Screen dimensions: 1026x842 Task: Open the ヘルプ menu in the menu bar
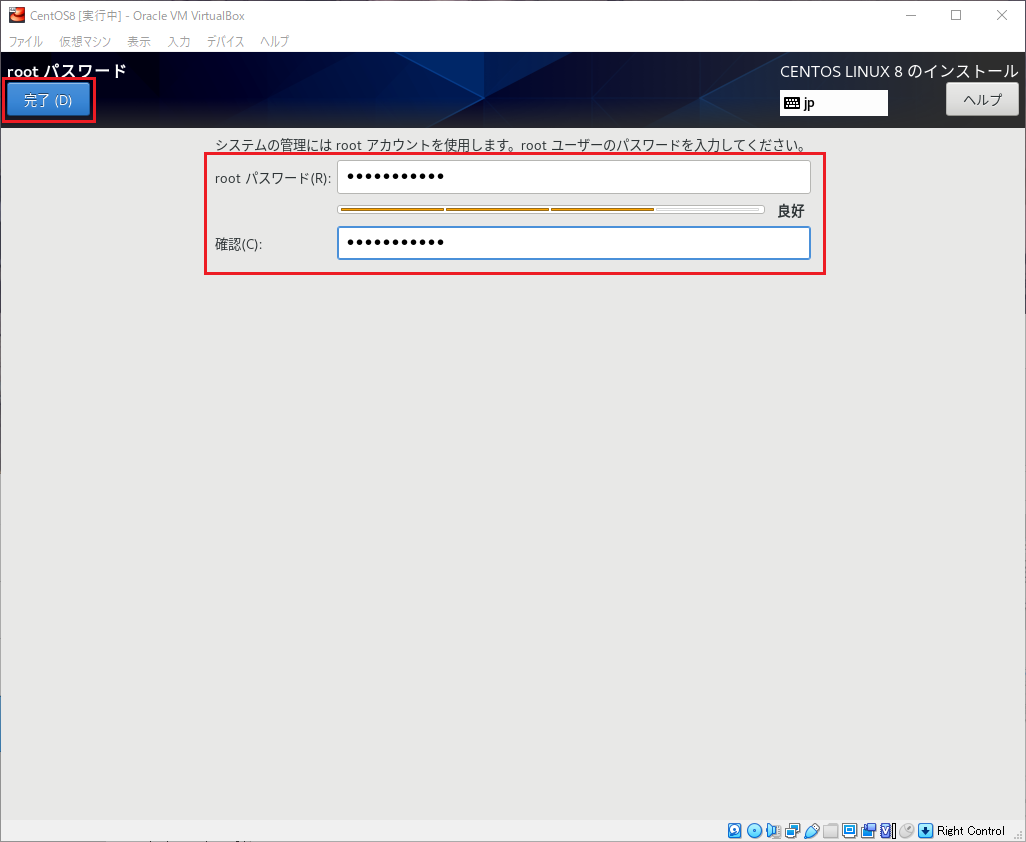pos(274,41)
